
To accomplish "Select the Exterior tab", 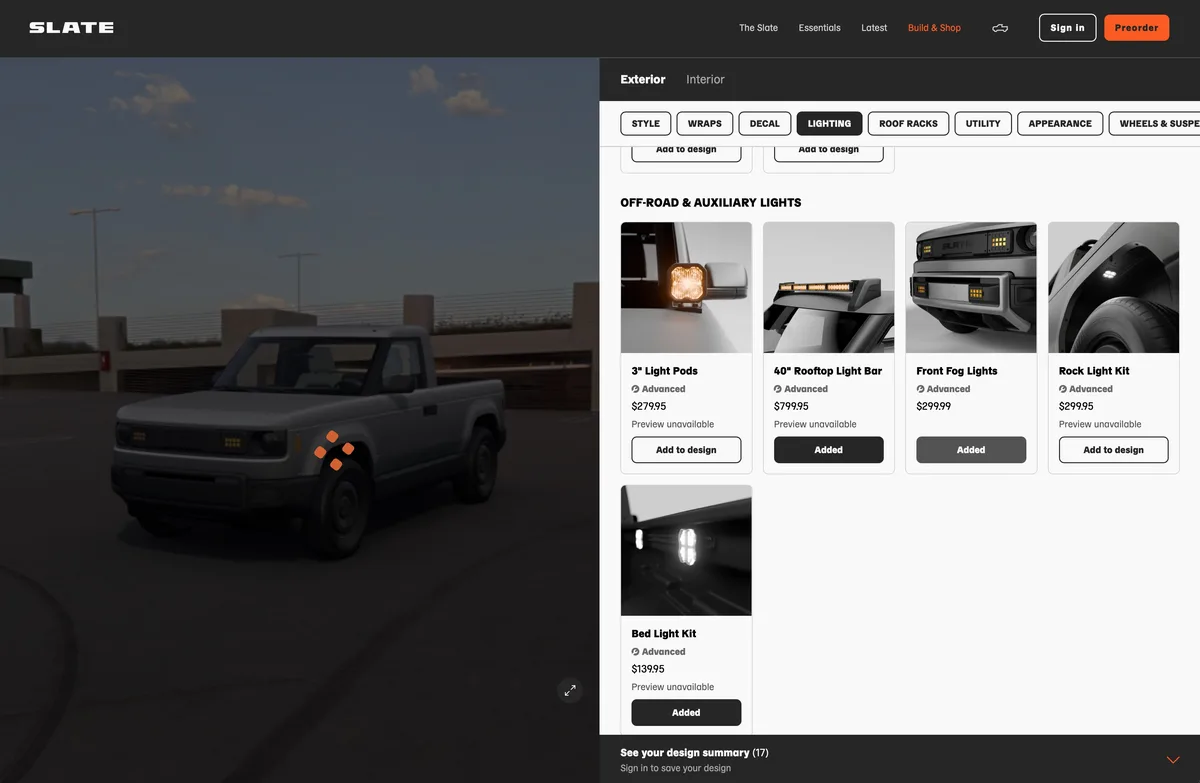I will (643, 79).
